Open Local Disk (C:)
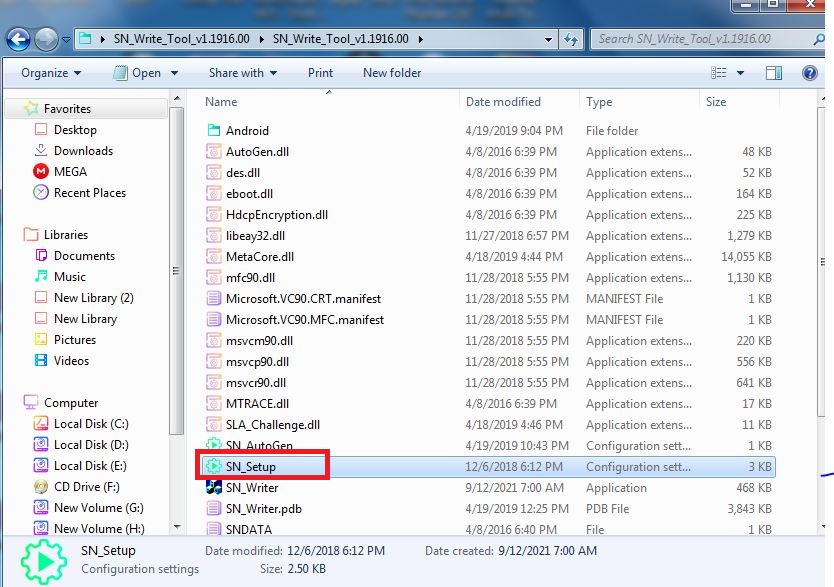 (x=91, y=424)
